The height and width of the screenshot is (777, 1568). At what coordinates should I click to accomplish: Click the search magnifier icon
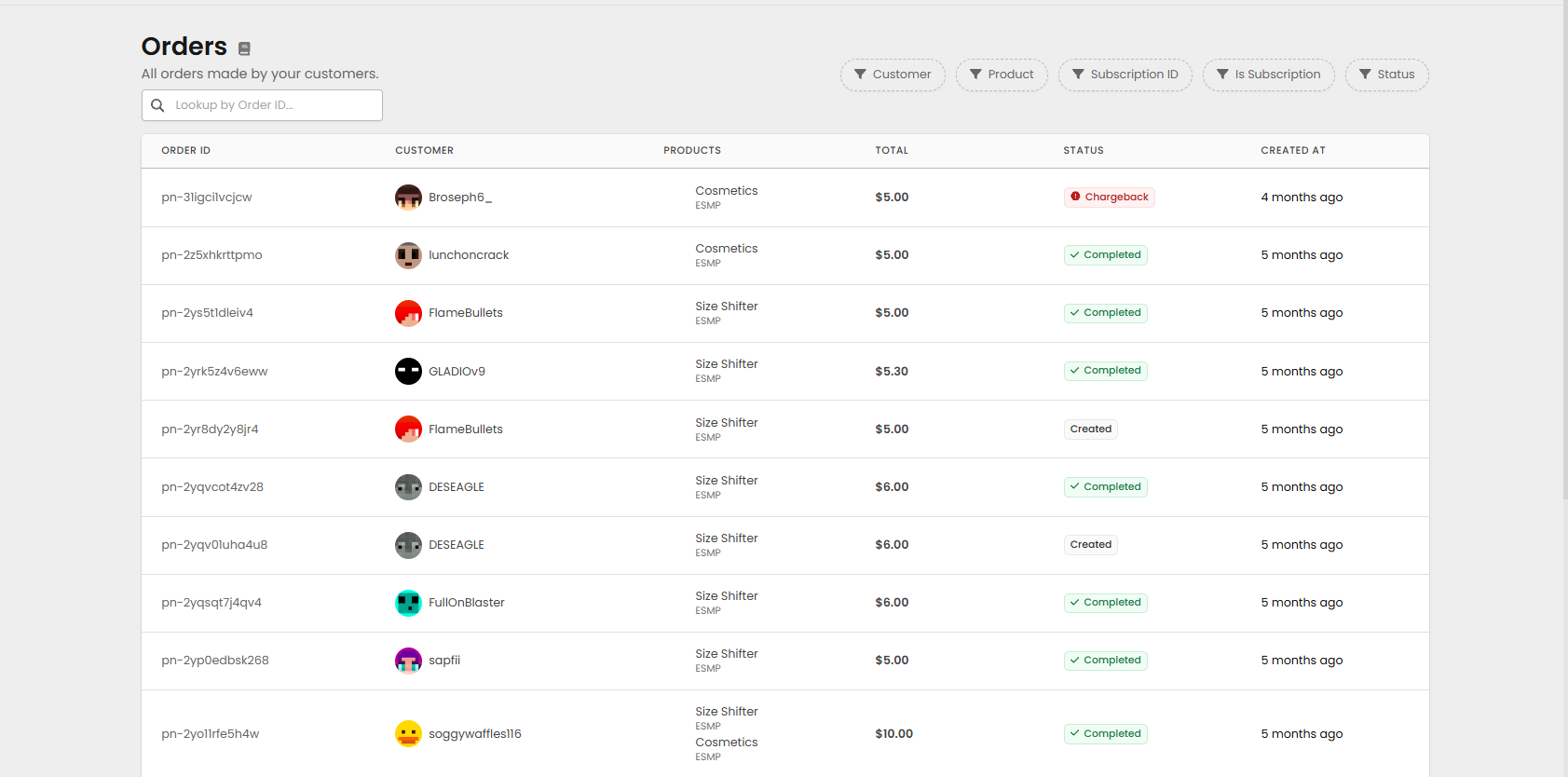pos(158,105)
